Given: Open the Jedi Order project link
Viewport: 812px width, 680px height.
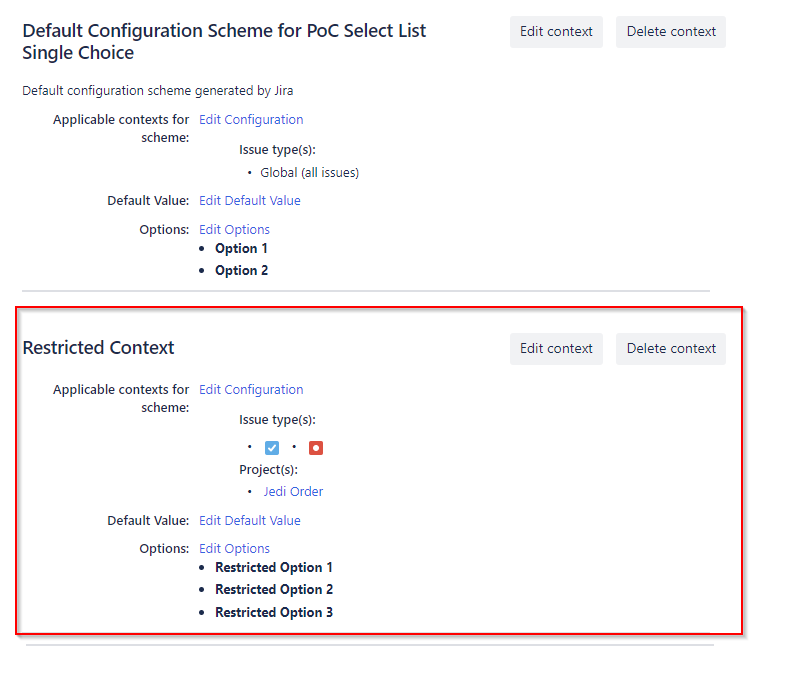Looking at the screenshot, I should point(293,492).
